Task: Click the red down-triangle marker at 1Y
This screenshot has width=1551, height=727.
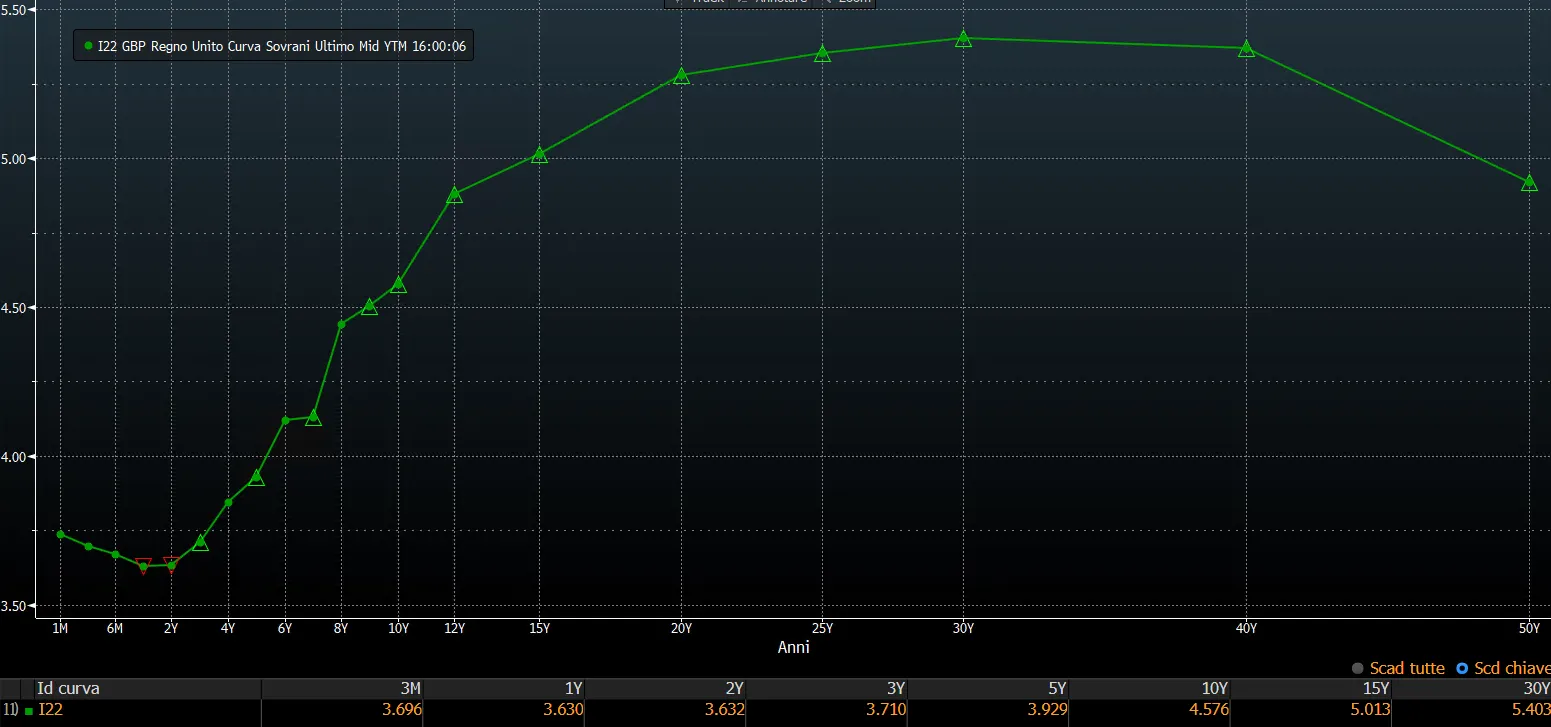Action: click(143, 566)
